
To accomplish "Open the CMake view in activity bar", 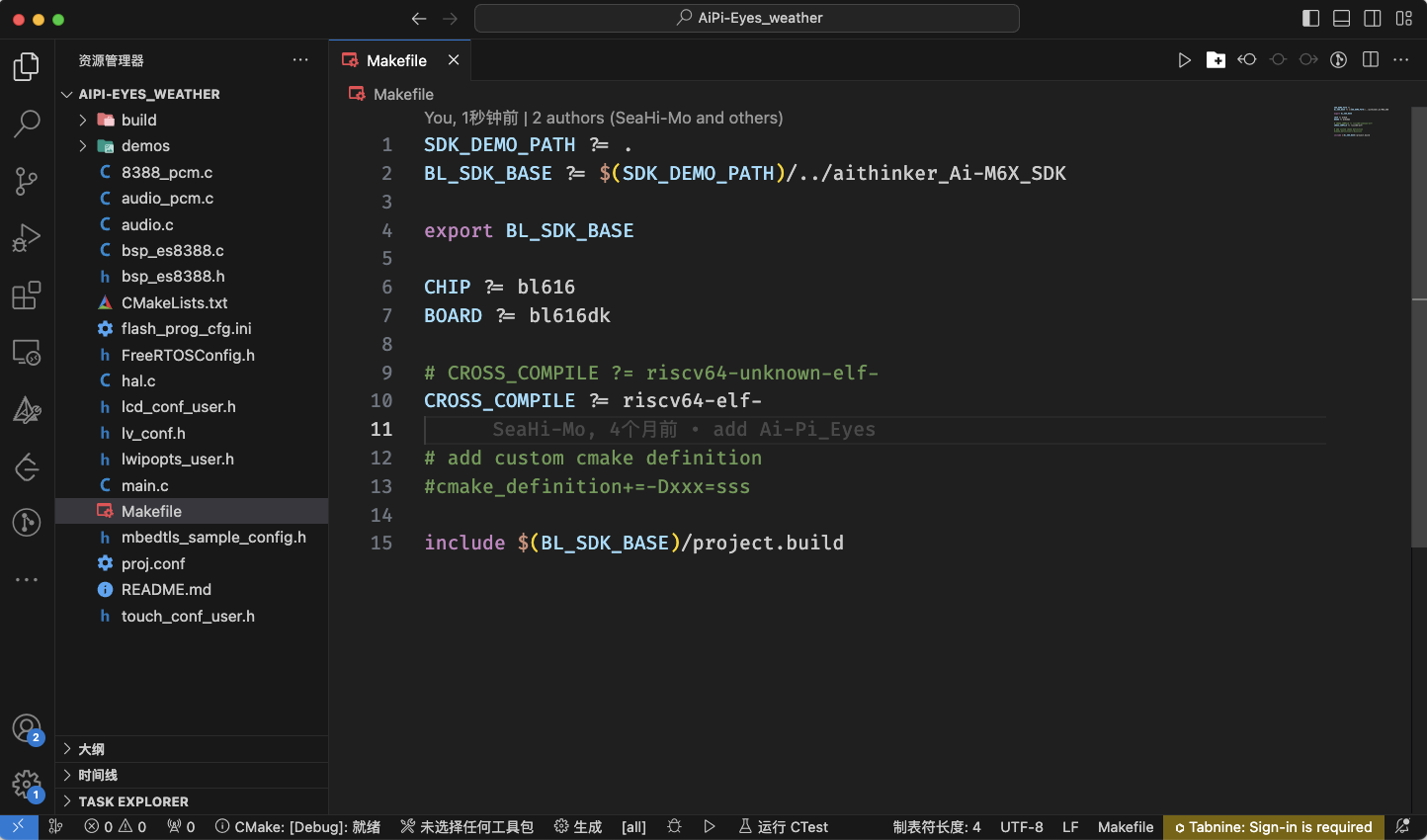I will (27, 409).
